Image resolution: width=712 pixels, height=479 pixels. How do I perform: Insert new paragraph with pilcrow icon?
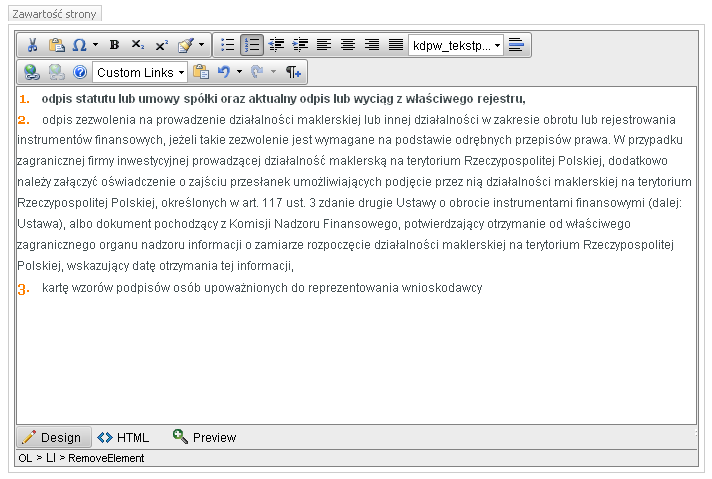click(293, 72)
